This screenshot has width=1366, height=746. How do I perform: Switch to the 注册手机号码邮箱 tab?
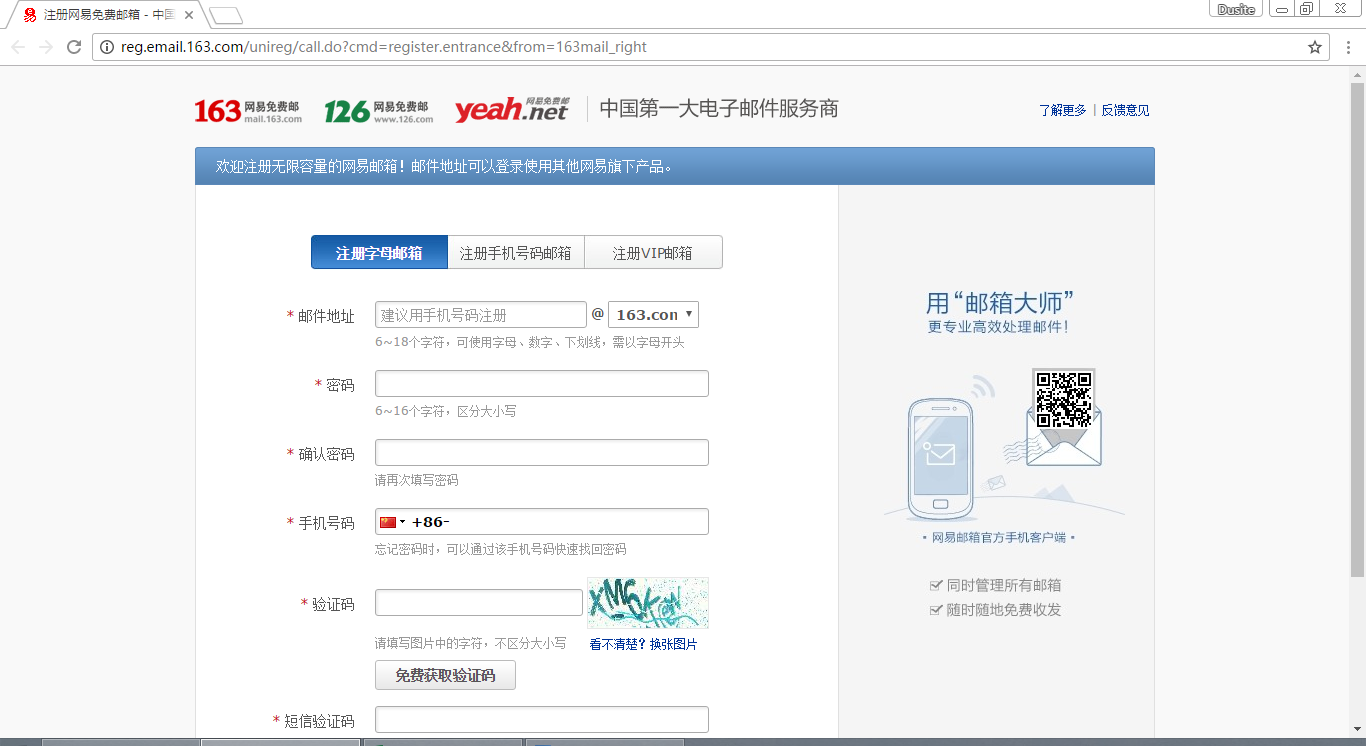(x=515, y=253)
